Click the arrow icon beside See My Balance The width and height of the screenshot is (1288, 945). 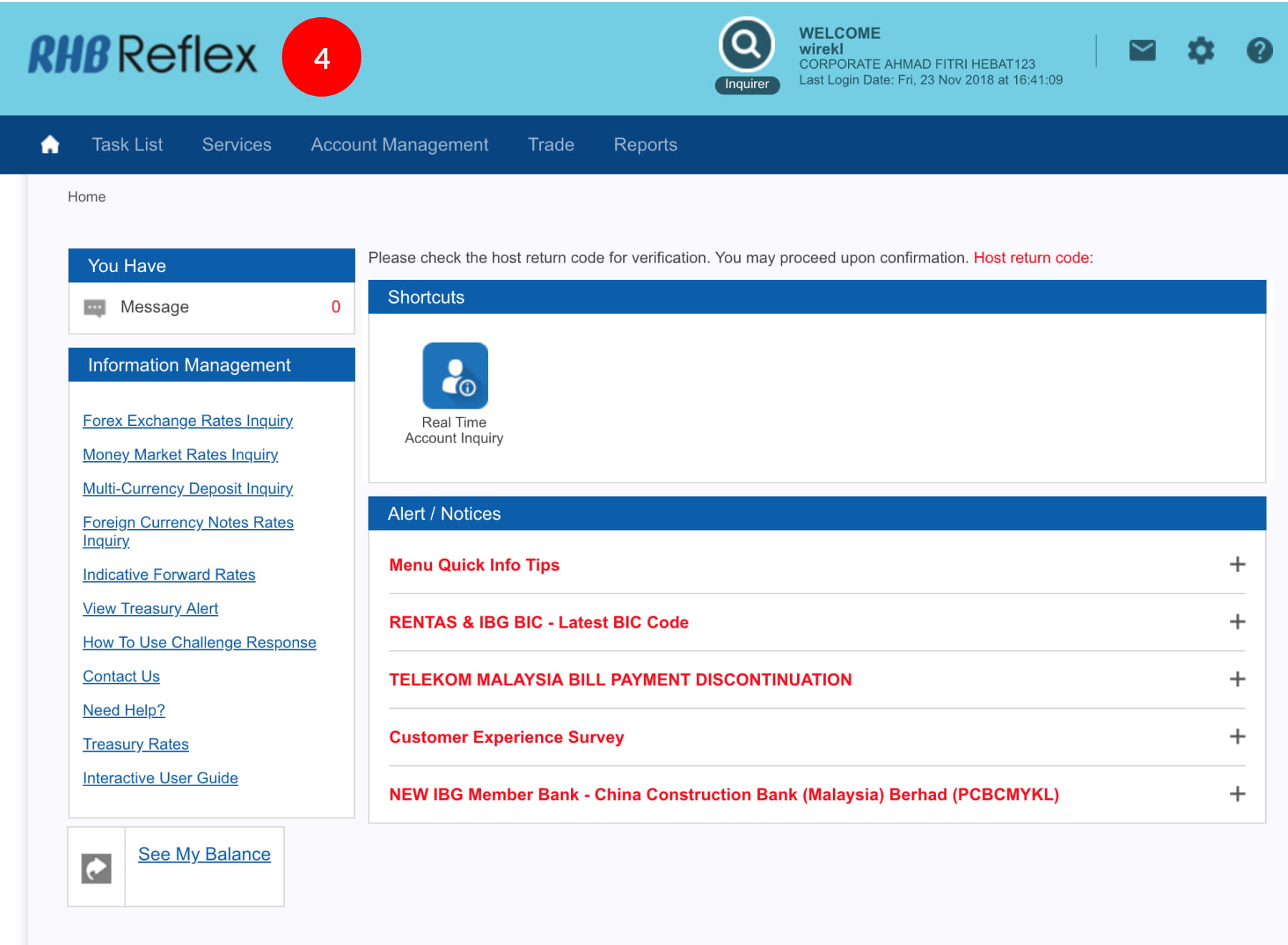[x=97, y=868]
